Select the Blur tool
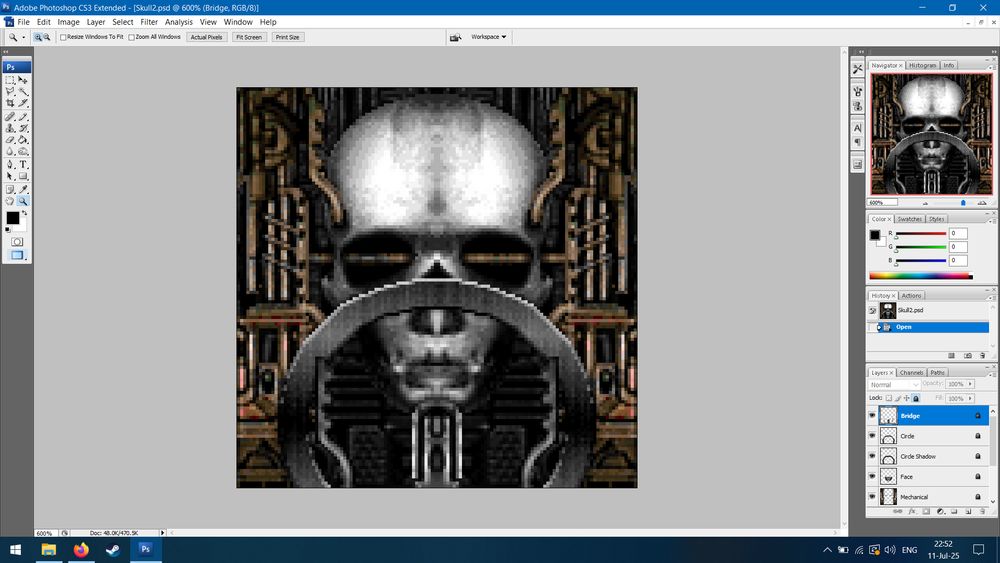This screenshot has width=1000, height=563. click(x=10, y=151)
